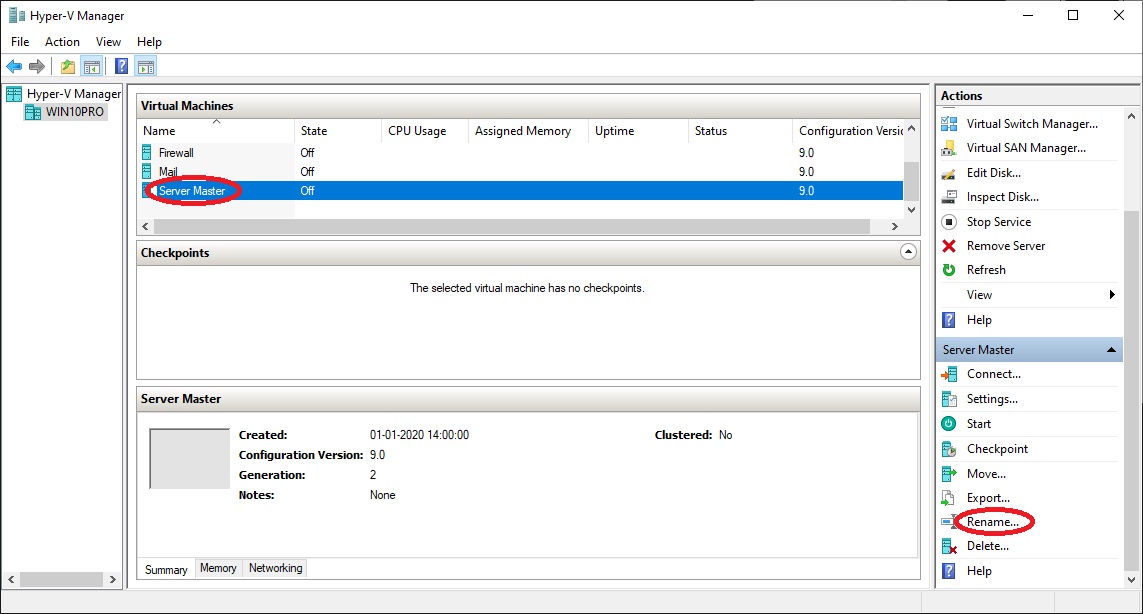Image resolution: width=1143 pixels, height=614 pixels.
Task: Click the Up one level folder icon
Action: click(68, 67)
